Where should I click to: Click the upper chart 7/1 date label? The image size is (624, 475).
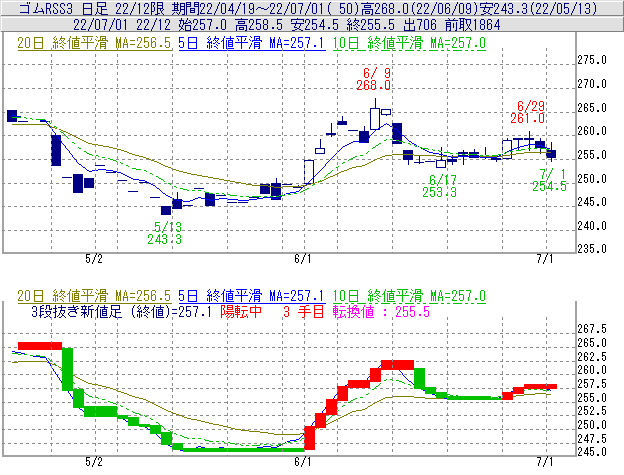pos(545,259)
